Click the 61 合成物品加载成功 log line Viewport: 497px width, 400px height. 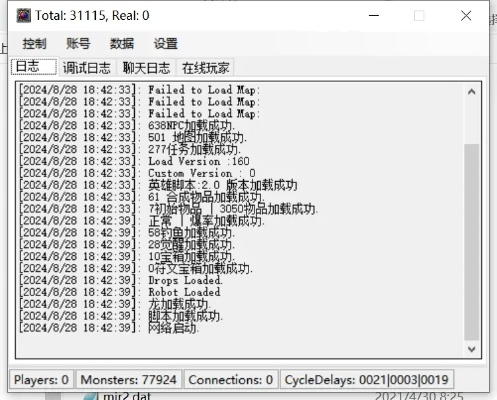142,197
